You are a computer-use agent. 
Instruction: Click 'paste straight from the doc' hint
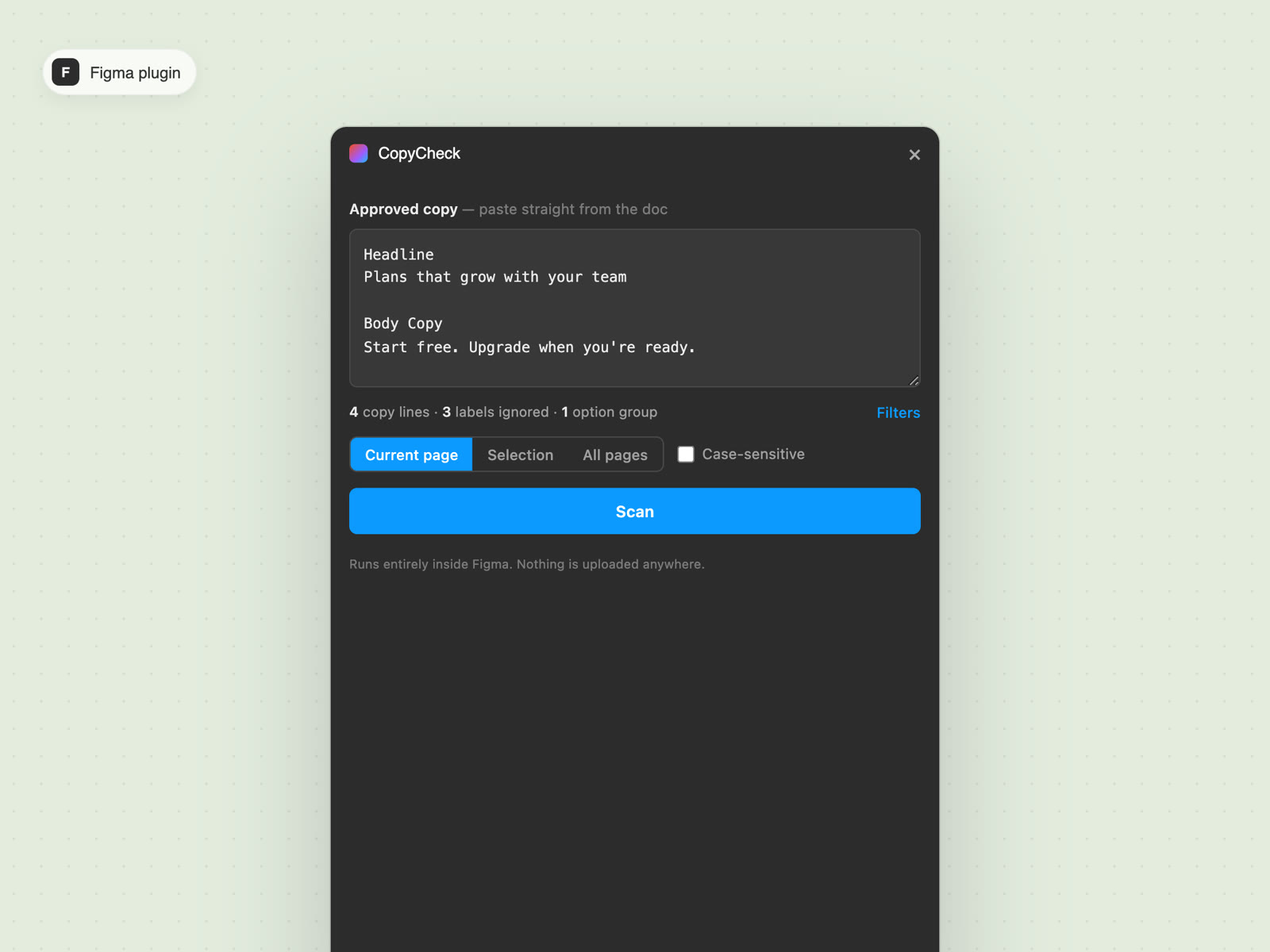click(573, 209)
